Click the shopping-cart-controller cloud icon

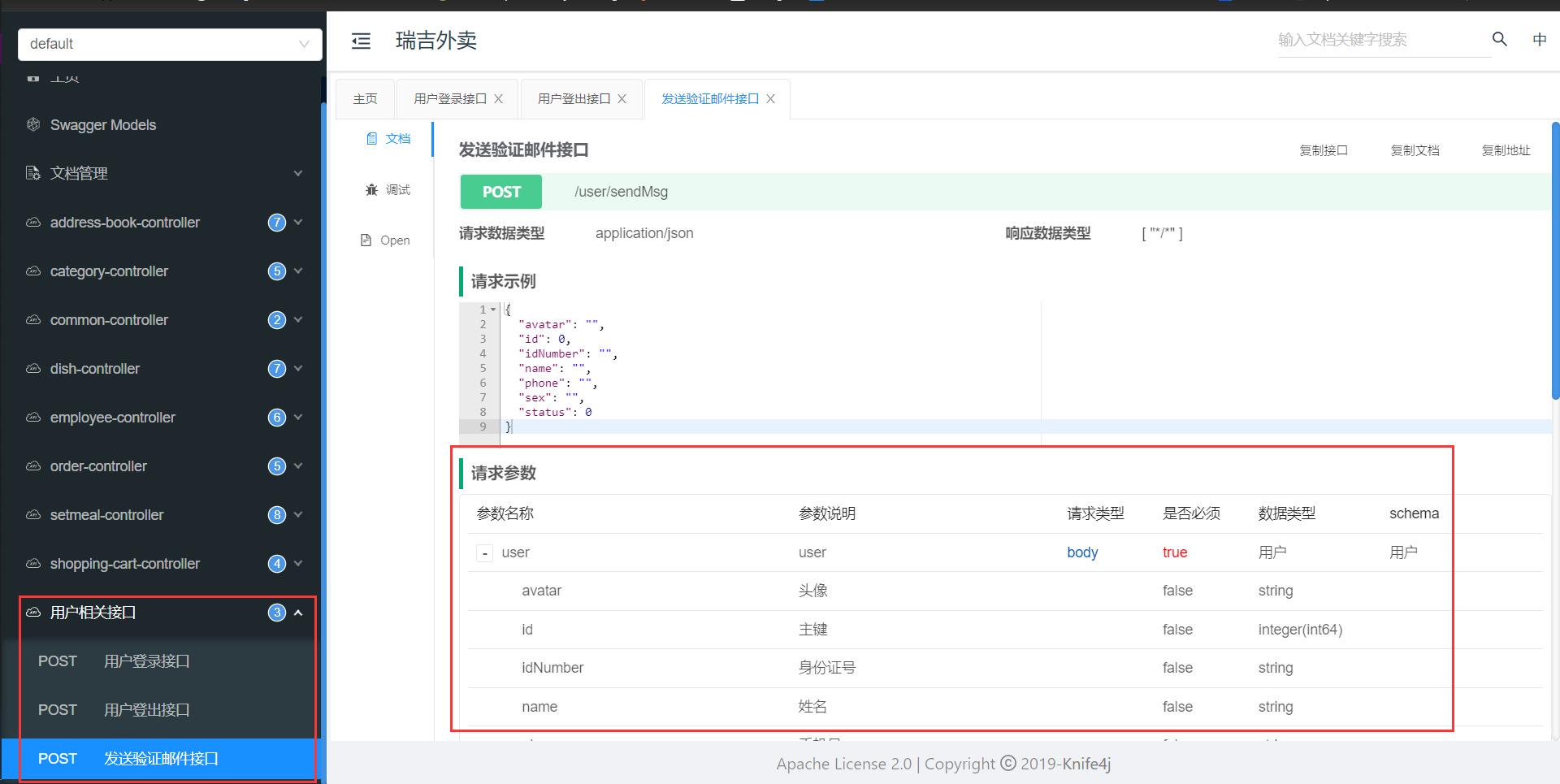(33, 563)
